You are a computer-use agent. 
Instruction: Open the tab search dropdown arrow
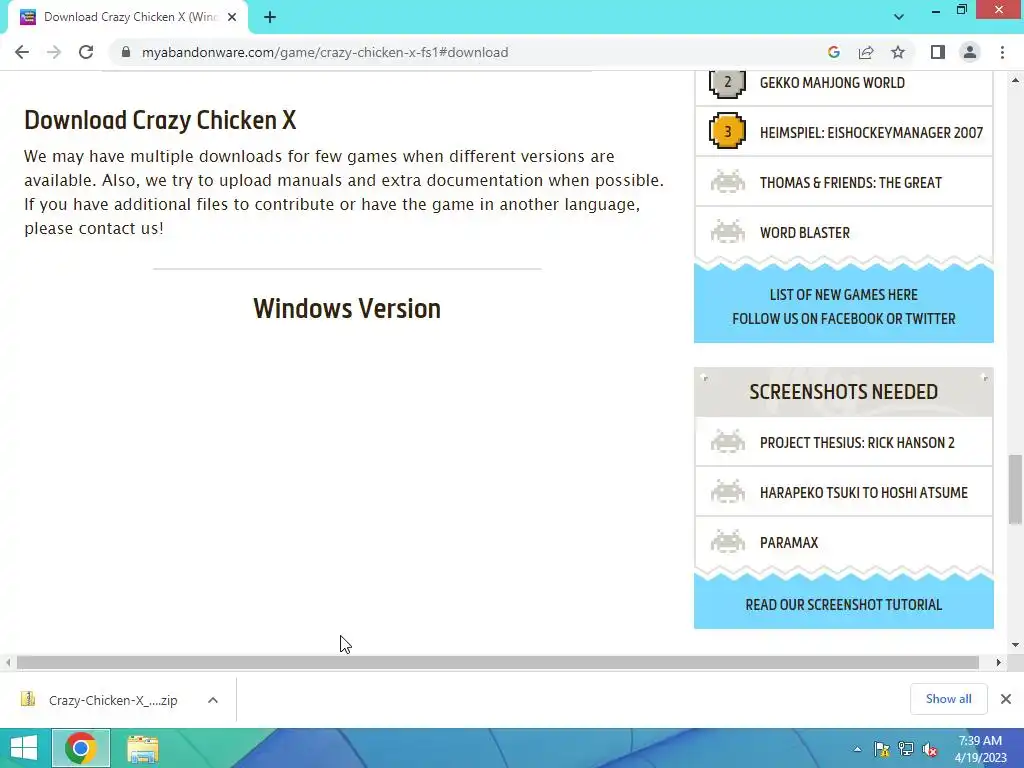coord(899,17)
